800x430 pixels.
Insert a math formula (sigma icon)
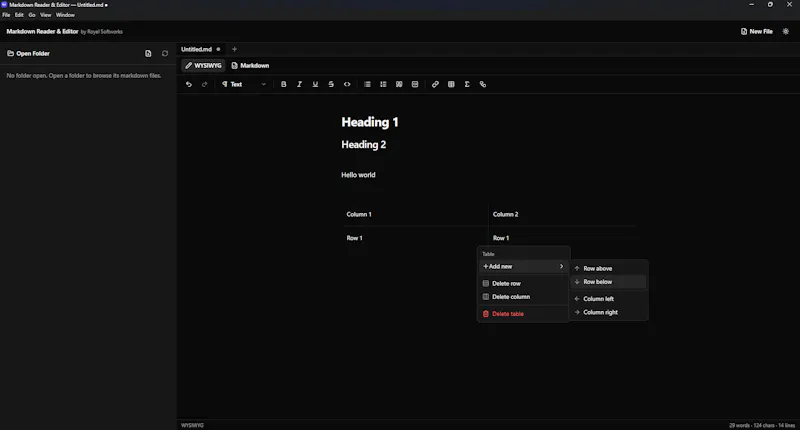click(x=467, y=84)
